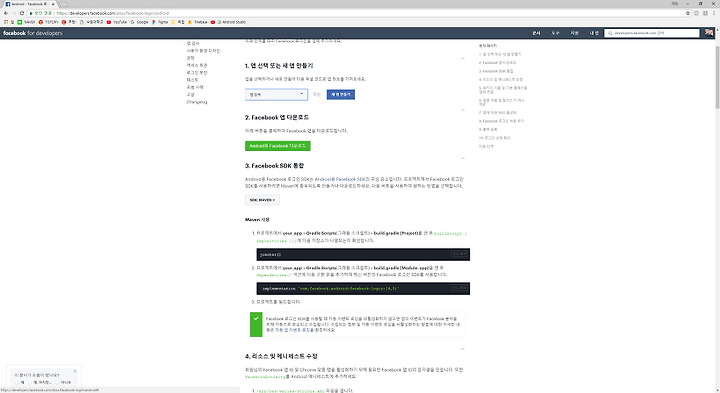Open Changelog in the left sidebar

[x=197, y=102]
